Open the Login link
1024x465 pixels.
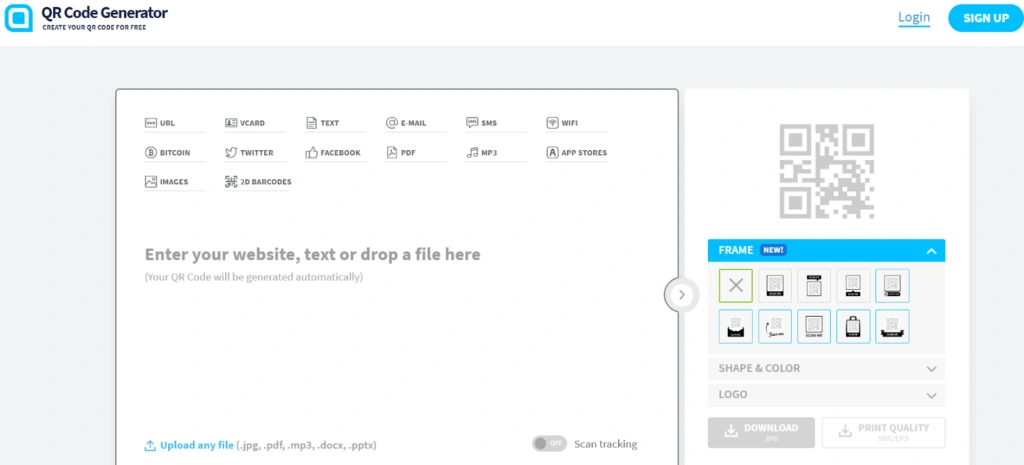914,17
